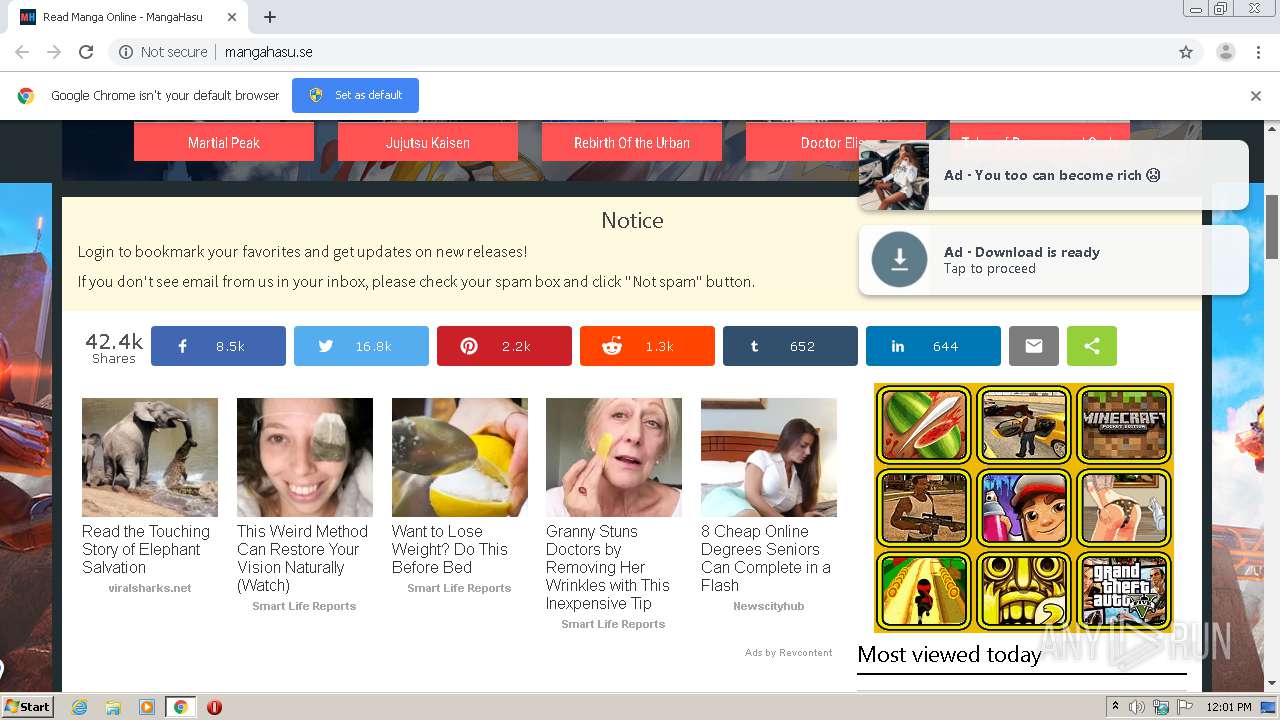
Task: Open This Weird Method Can Restore Vision link
Action: (x=302, y=558)
